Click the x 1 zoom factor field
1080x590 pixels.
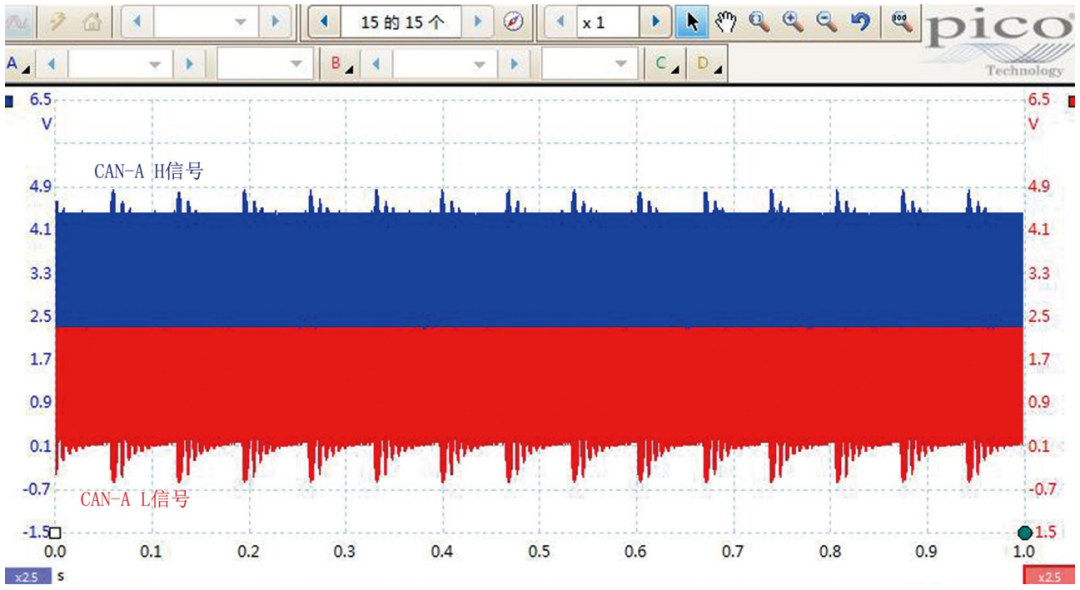[x=608, y=23]
